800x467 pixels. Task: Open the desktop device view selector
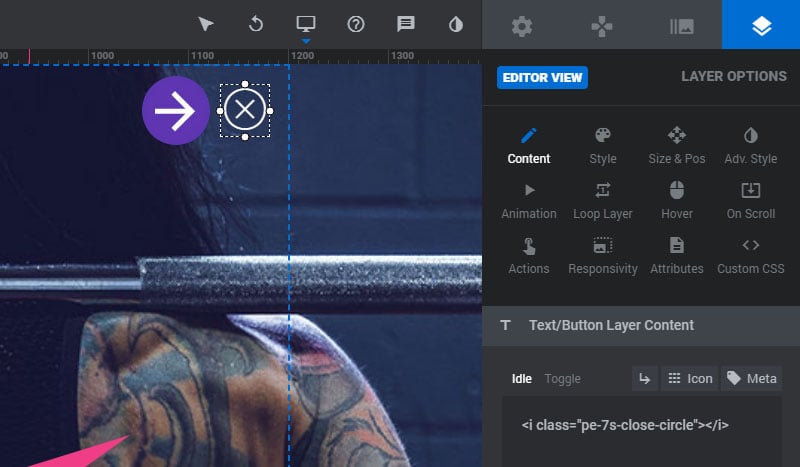pyautogui.click(x=306, y=24)
